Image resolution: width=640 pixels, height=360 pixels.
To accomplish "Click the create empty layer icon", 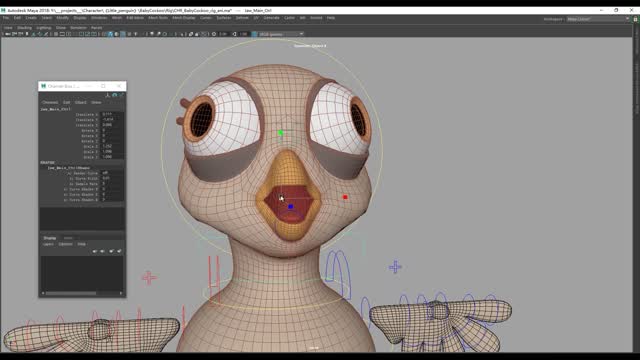I will click(111, 251).
